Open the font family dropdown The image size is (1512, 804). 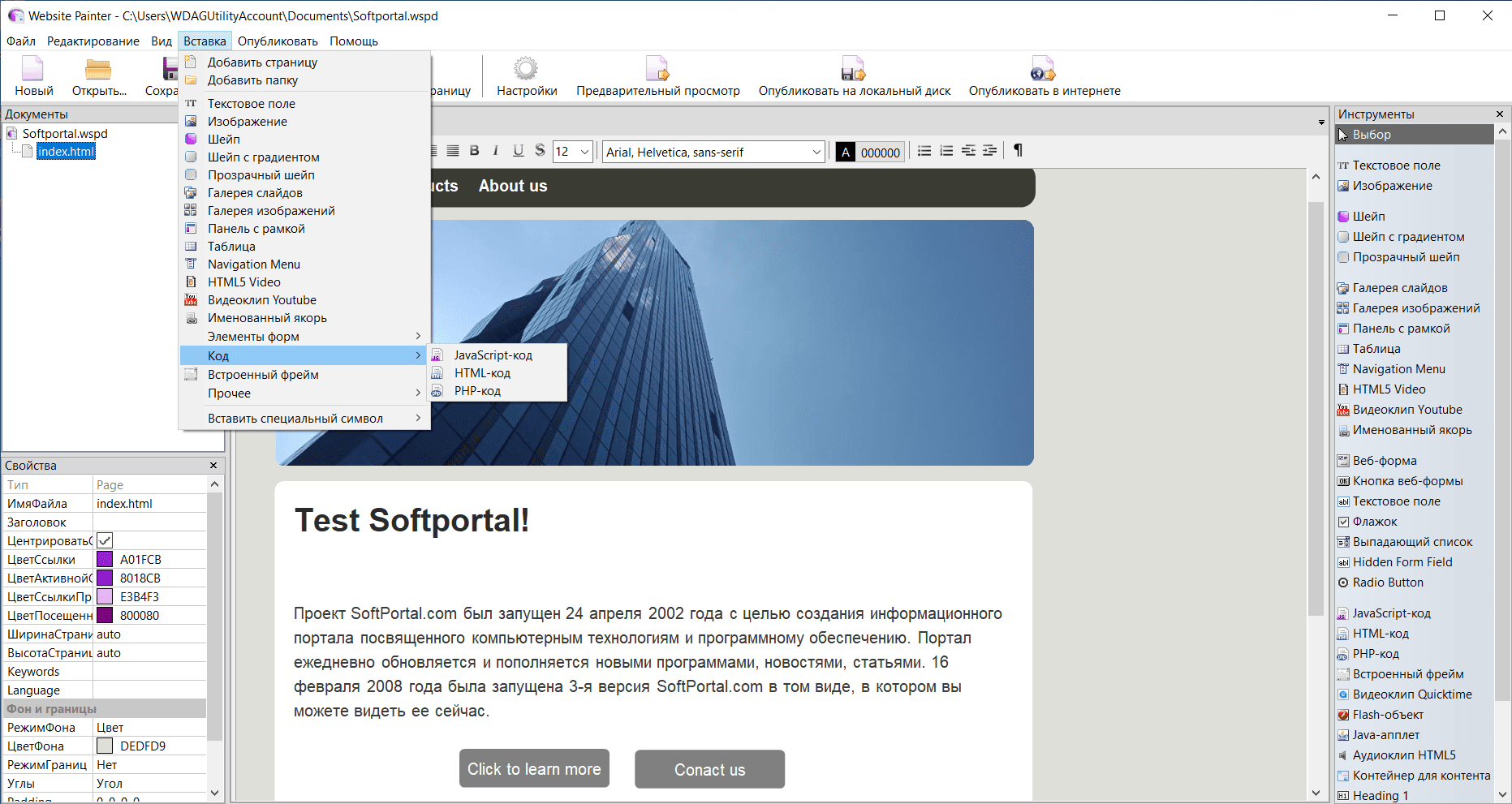coord(816,152)
